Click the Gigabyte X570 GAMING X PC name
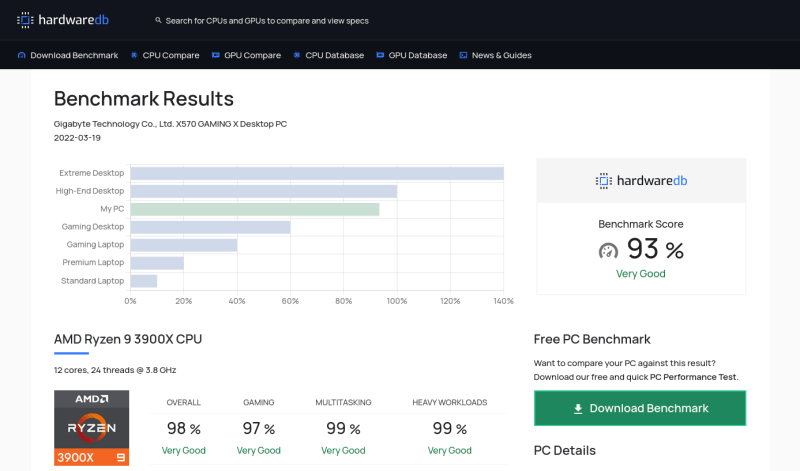The height and width of the screenshot is (471, 800). 170,124
